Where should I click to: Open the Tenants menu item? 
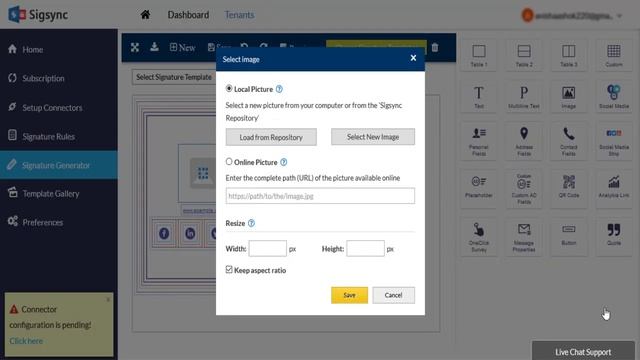click(239, 15)
